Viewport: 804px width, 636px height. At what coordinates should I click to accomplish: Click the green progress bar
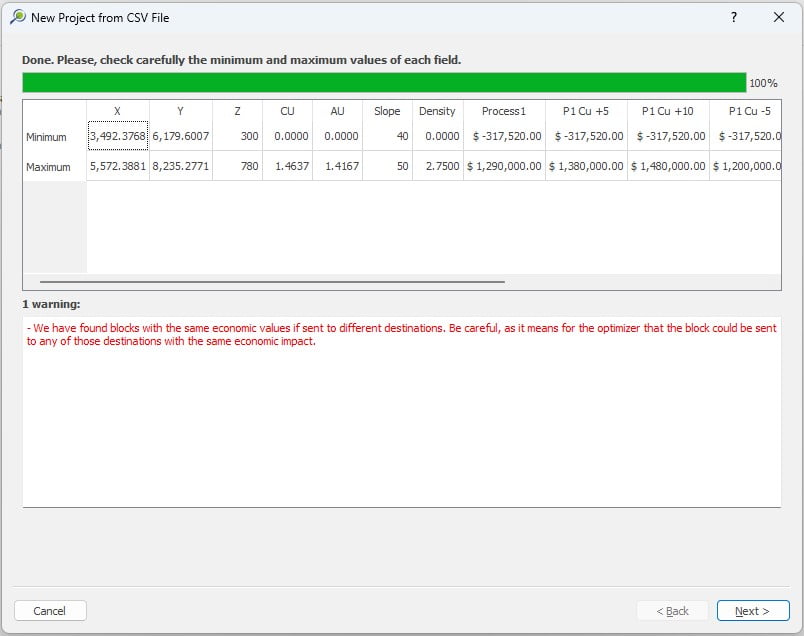(384, 82)
